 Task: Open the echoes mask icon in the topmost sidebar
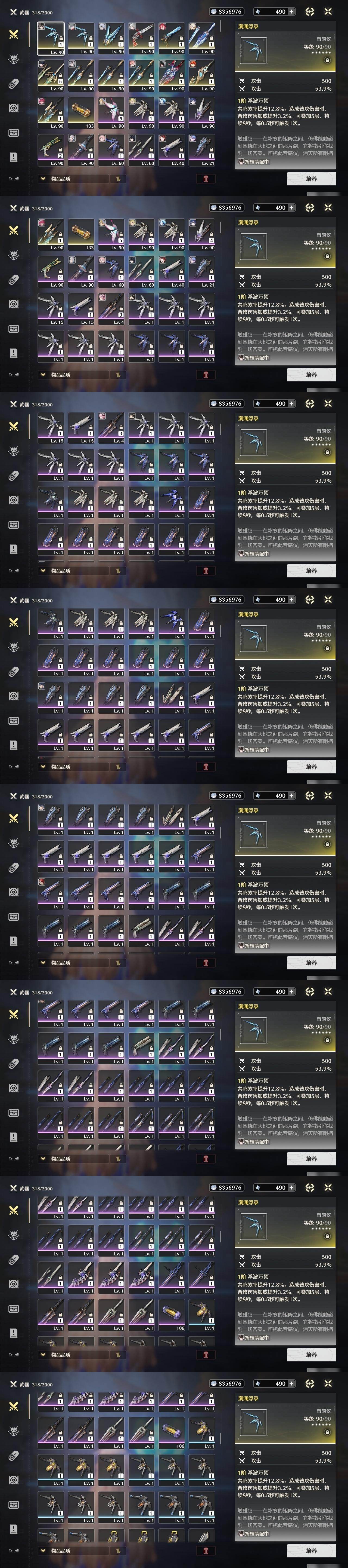13,59
